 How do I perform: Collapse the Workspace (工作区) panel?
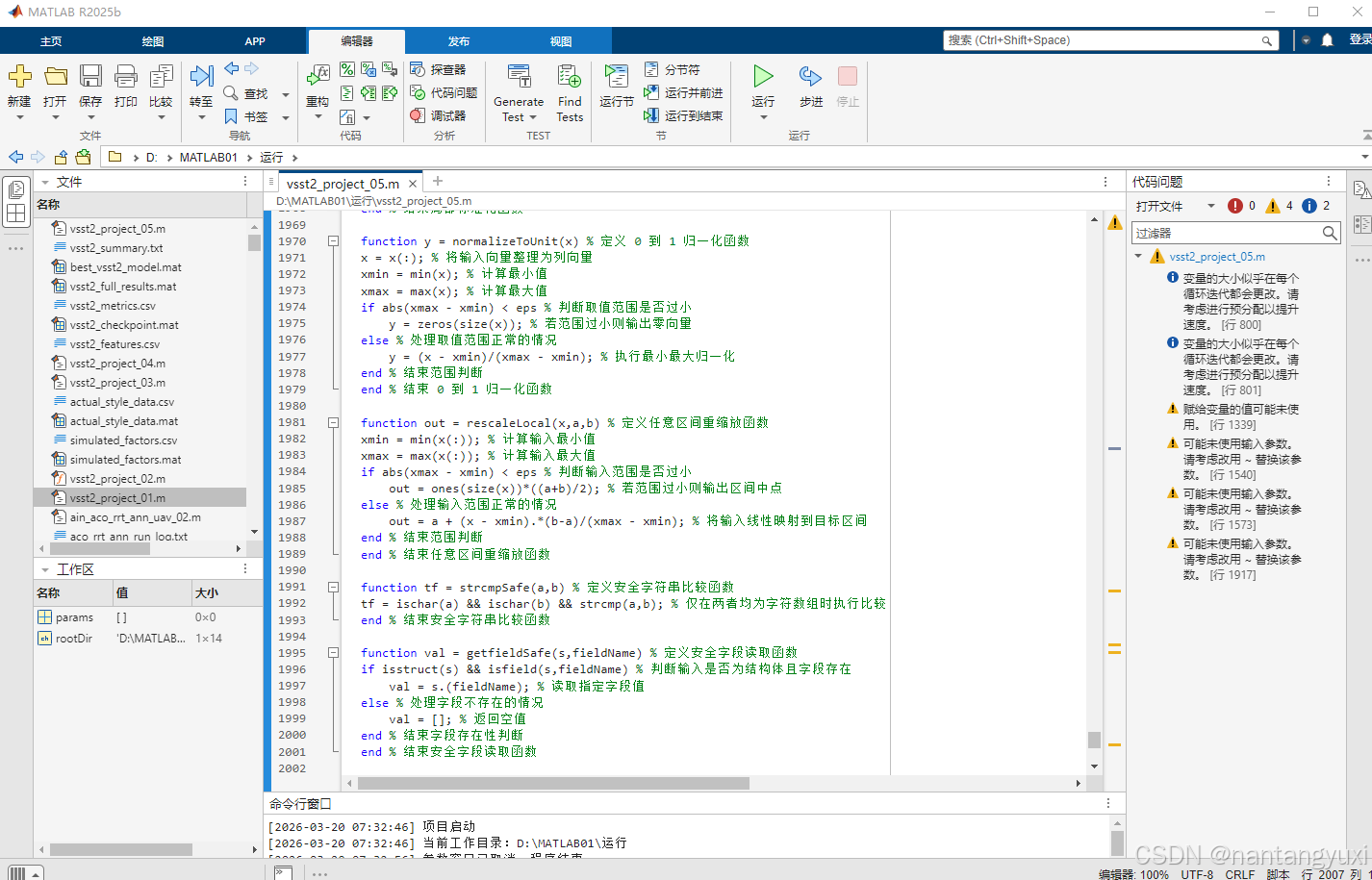tap(44, 569)
